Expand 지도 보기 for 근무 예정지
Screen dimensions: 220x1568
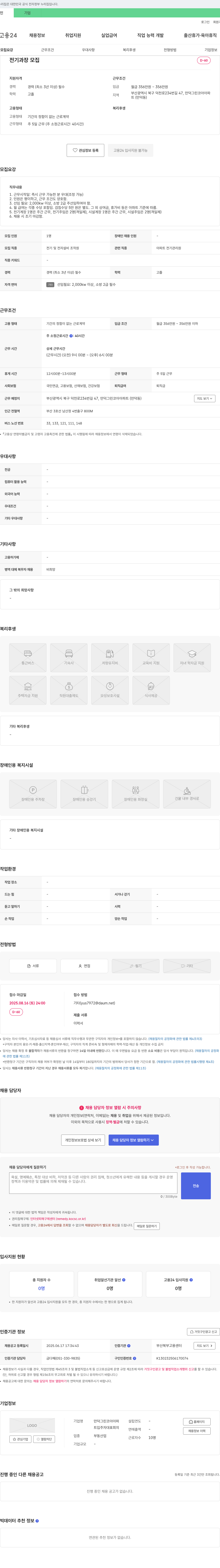(x=205, y=399)
